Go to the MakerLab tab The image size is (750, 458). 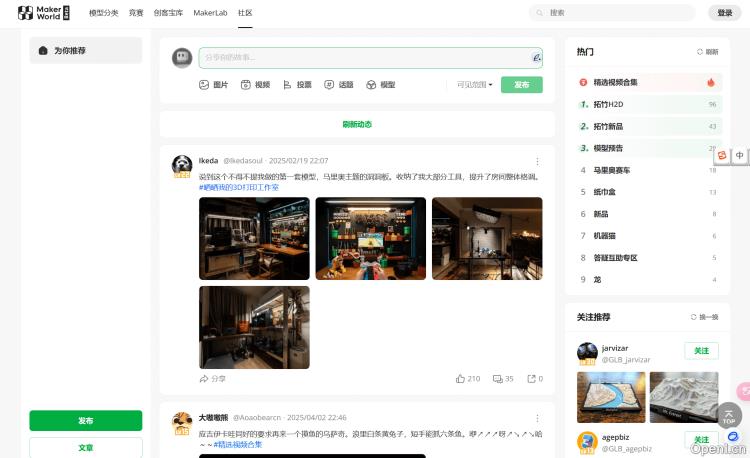tap(210, 13)
